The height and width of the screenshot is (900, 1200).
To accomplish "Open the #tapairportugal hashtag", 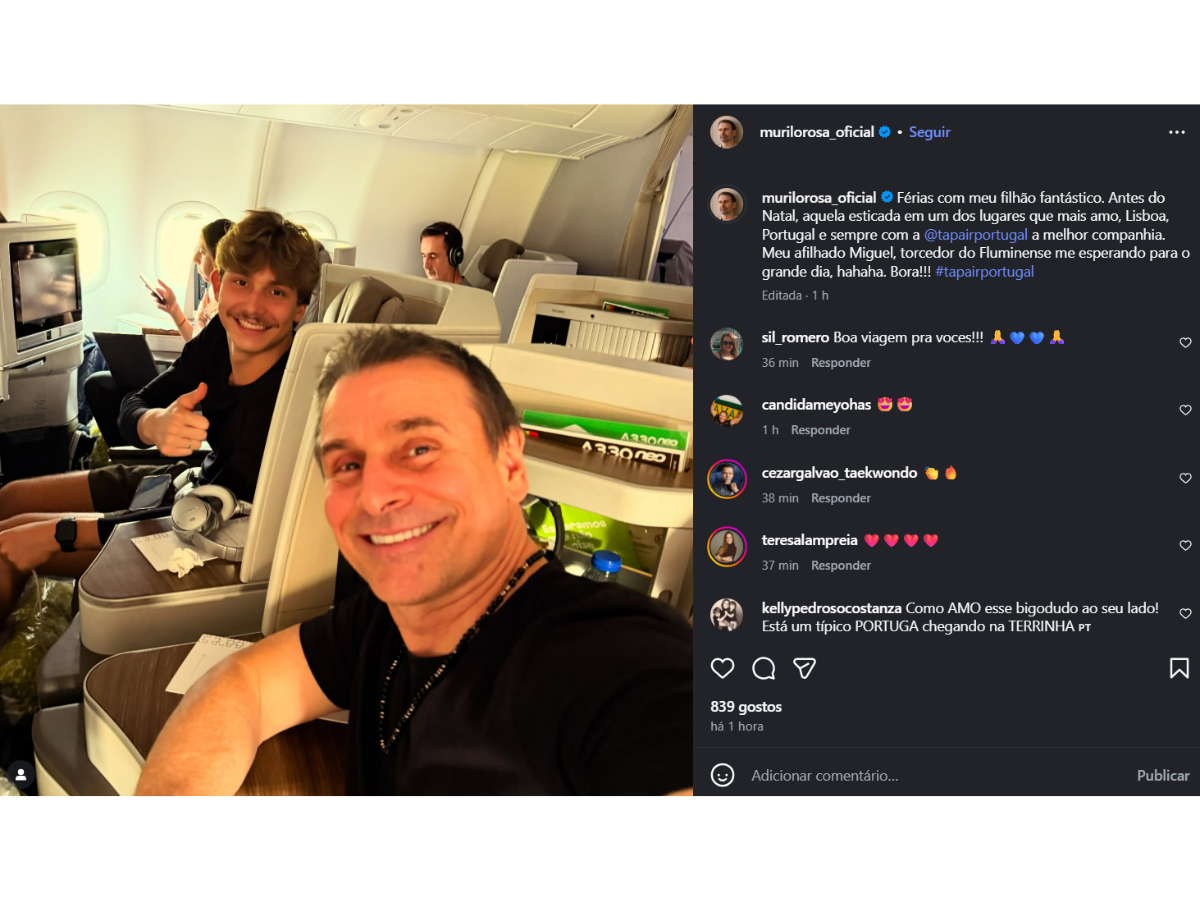I will [984, 271].
